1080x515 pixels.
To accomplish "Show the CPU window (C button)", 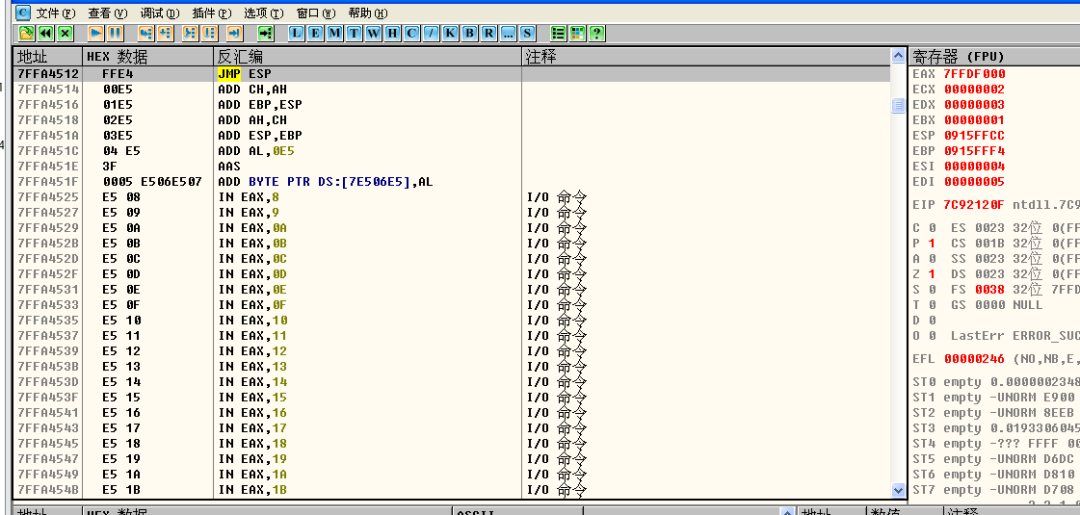I will tap(412, 33).
